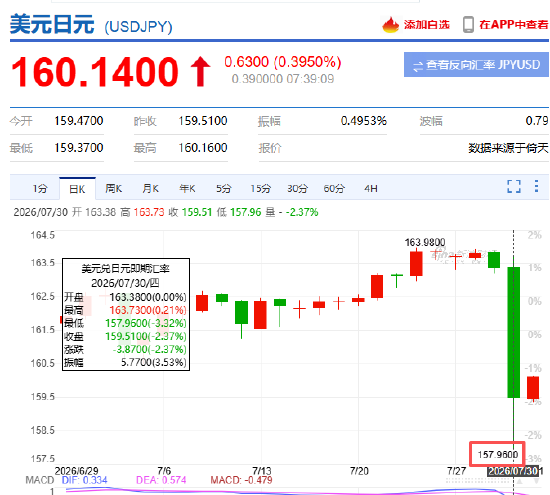Switch to the 5分 chart tab
Image resolution: width=550 pixels, height=495 pixels.
[x=223, y=189]
